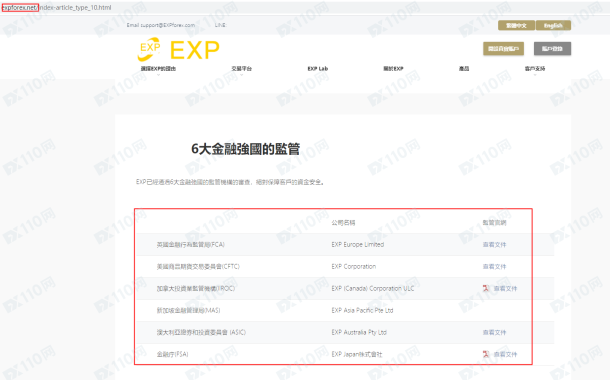Click the MAS regulator name cell
This screenshot has width=610, height=380.
pyautogui.click(x=188, y=310)
